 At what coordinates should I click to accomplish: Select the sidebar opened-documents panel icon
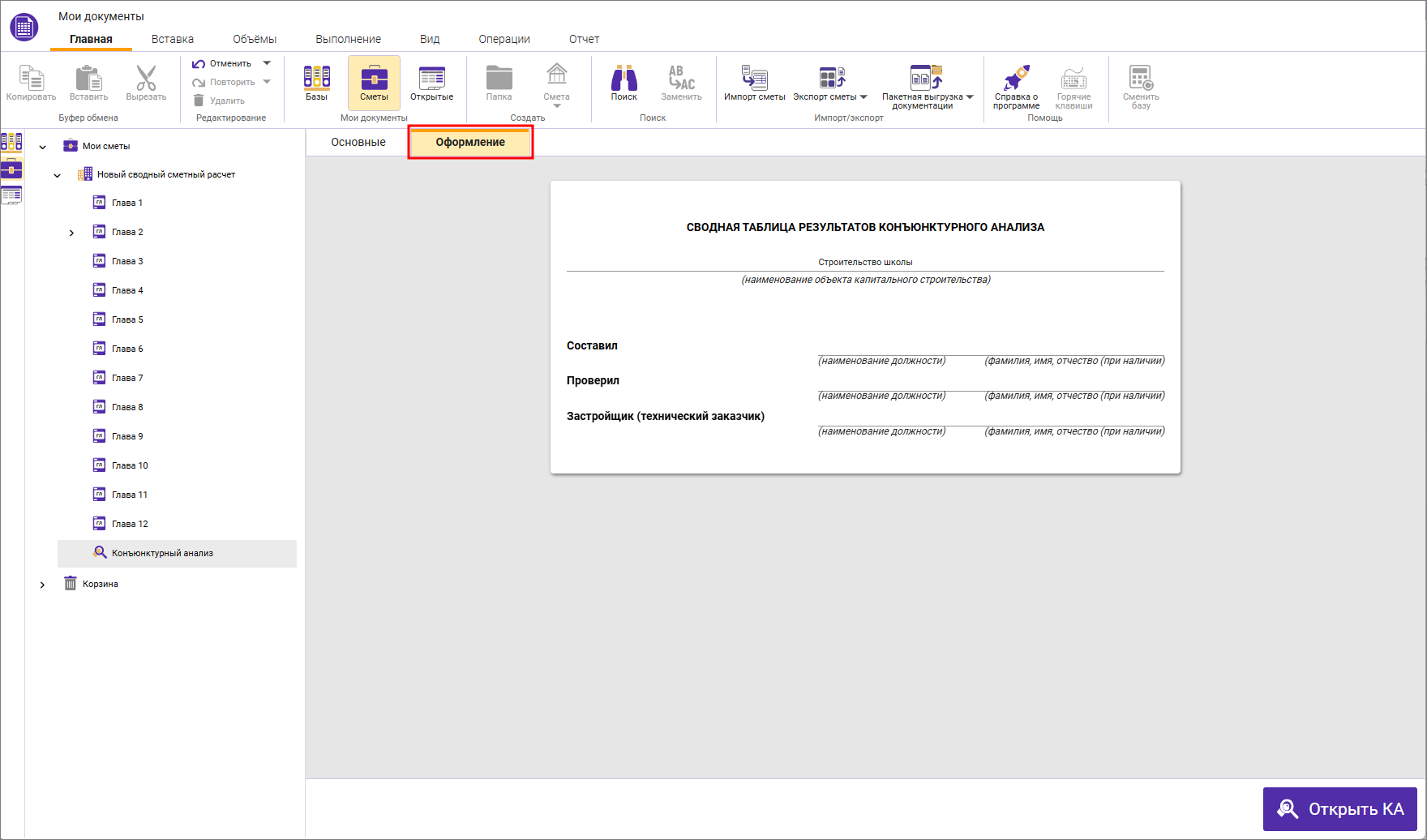coord(11,195)
